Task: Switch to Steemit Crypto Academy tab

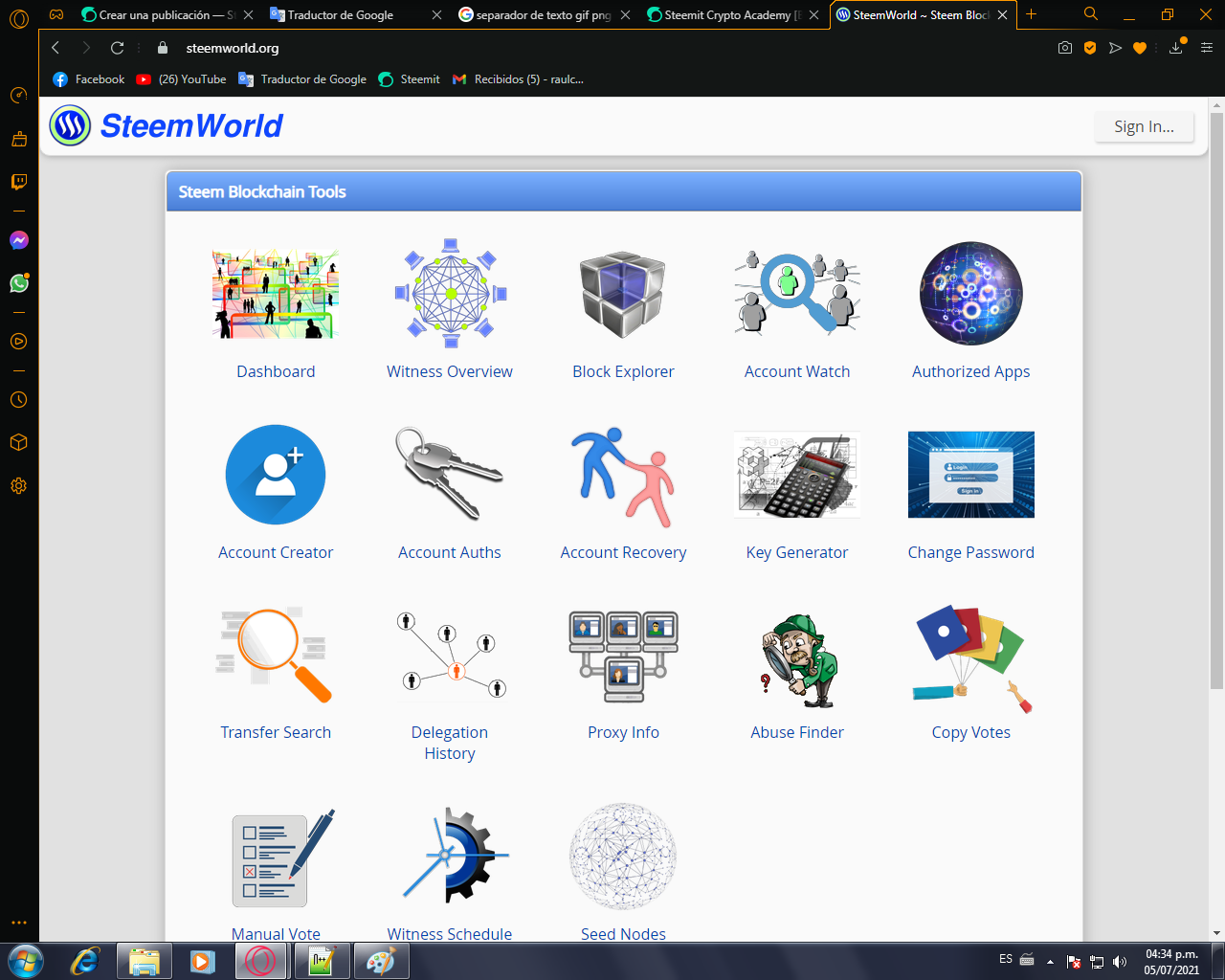Action: [731, 14]
